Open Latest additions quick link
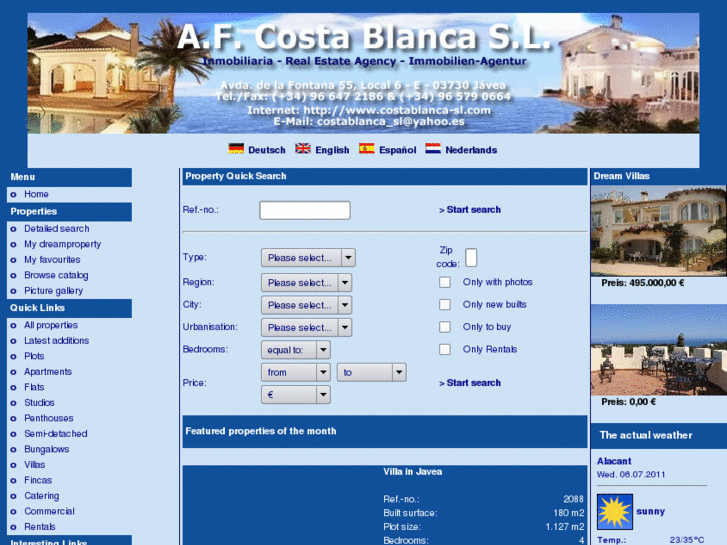This screenshot has height=545, width=727. (x=57, y=341)
